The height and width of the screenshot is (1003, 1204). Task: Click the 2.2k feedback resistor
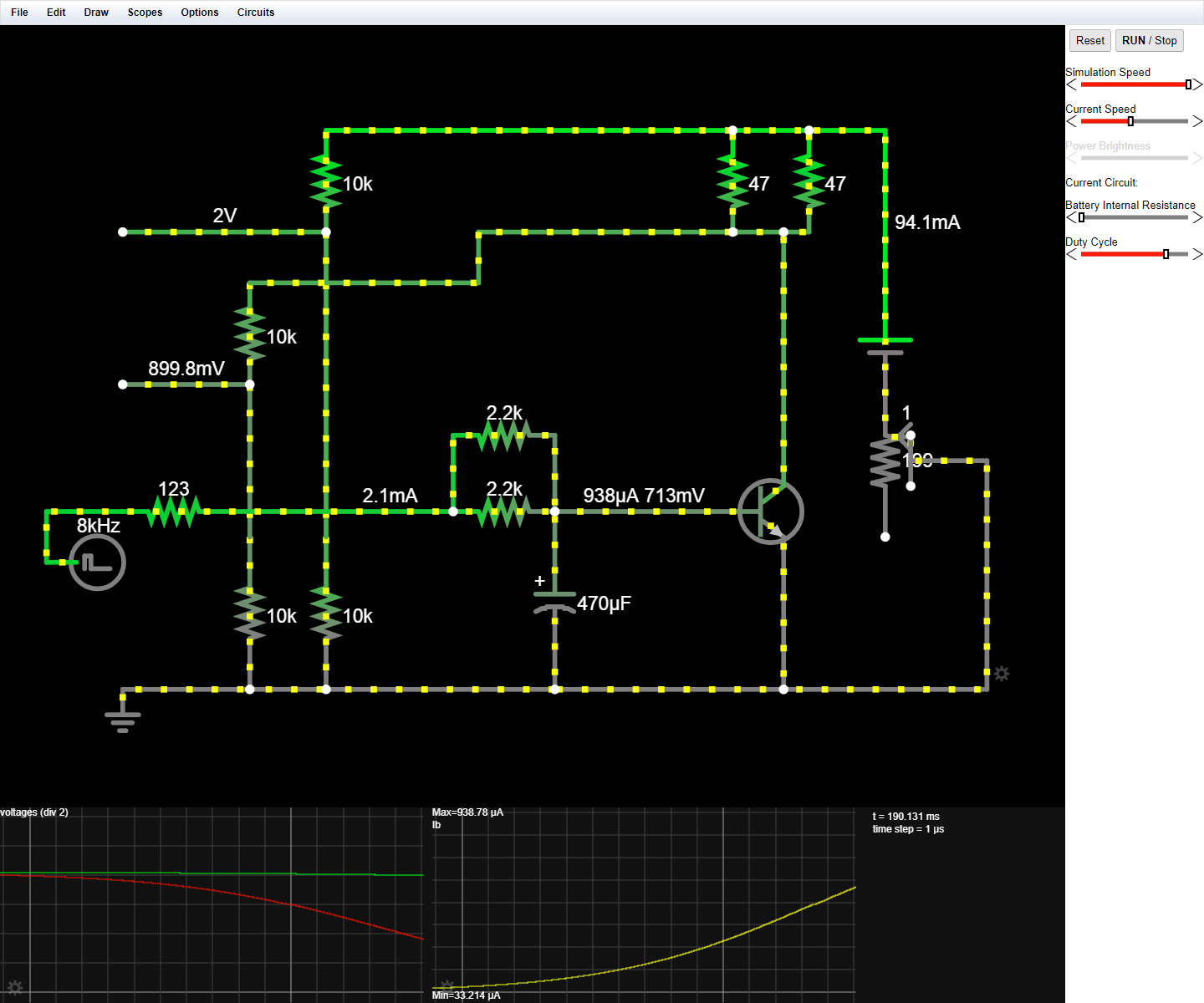pyautogui.click(x=503, y=435)
